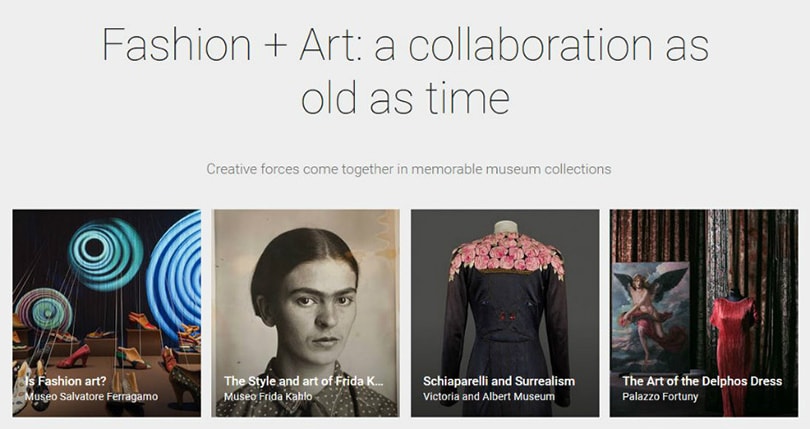Open the 'Is Fashion art?' card title
Viewport: 810px width, 429px height.
(67, 381)
